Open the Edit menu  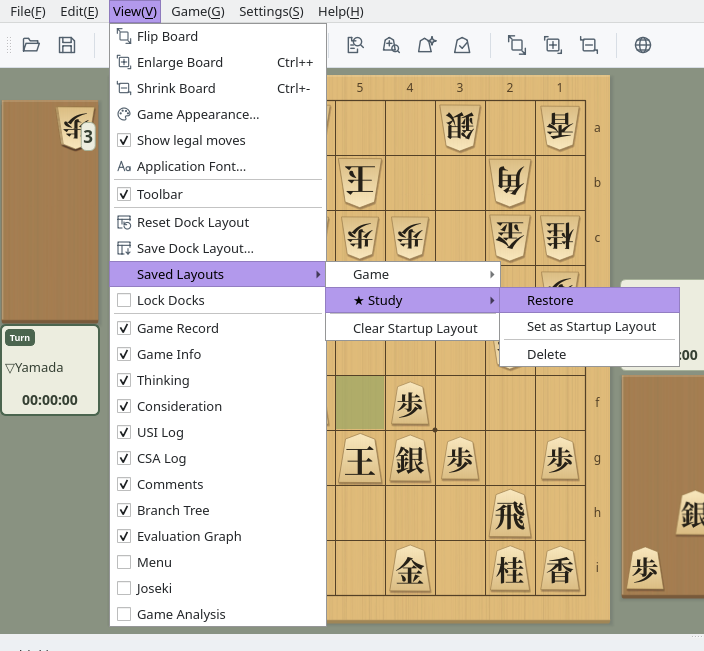click(79, 12)
